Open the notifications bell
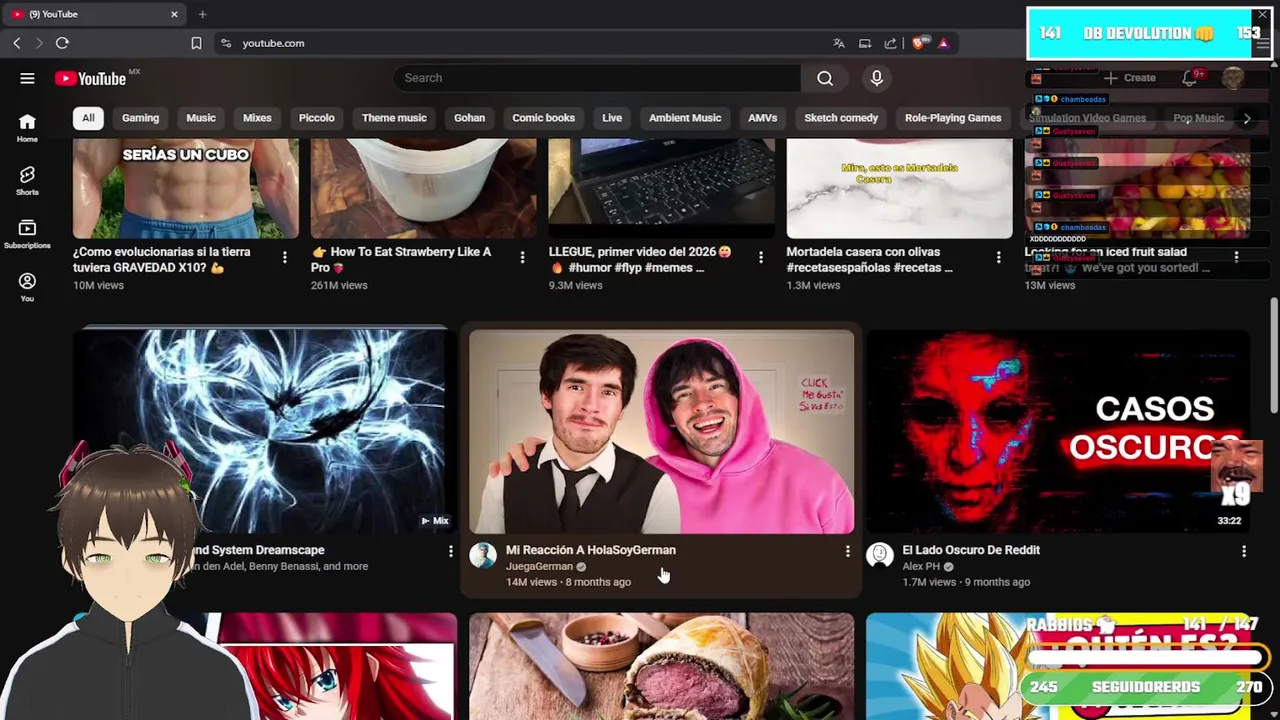 pos(1189,78)
